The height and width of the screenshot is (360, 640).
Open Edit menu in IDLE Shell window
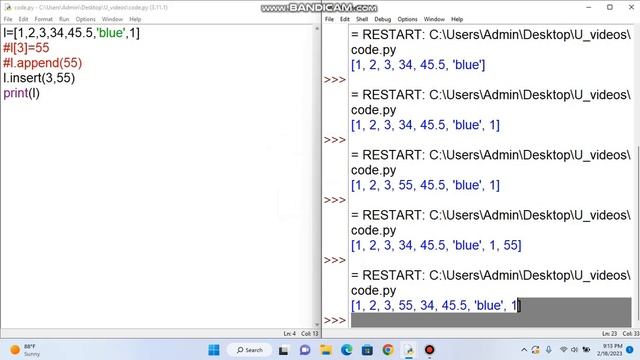pos(344,19)
